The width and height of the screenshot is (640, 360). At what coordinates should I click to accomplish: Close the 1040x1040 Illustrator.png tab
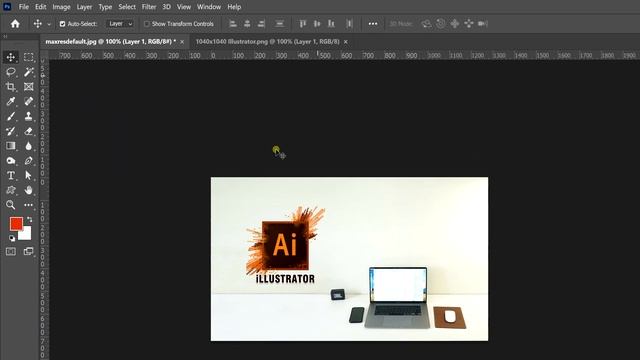pos(346,42)
